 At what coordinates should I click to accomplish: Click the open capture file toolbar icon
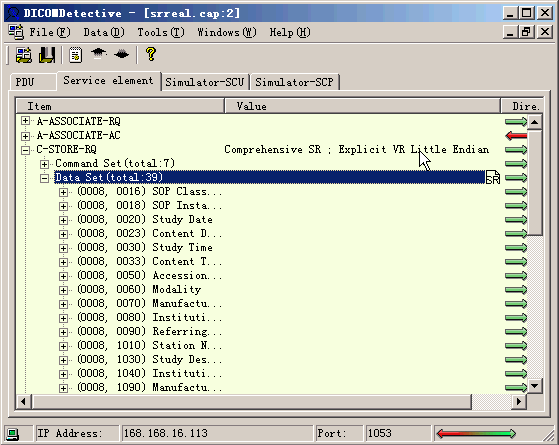(24, 55)
